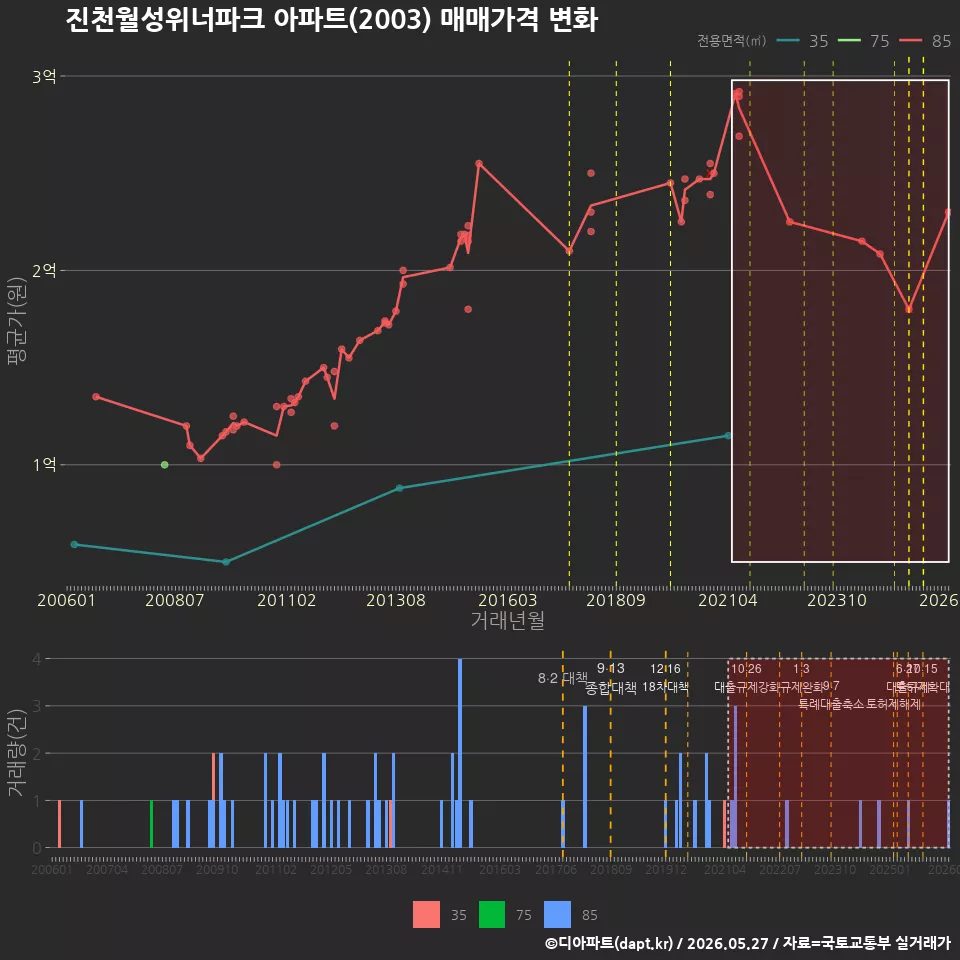Click the 1억 y-axis label
The height and width of the screenshot is (960, 960).
click(44, 465)
